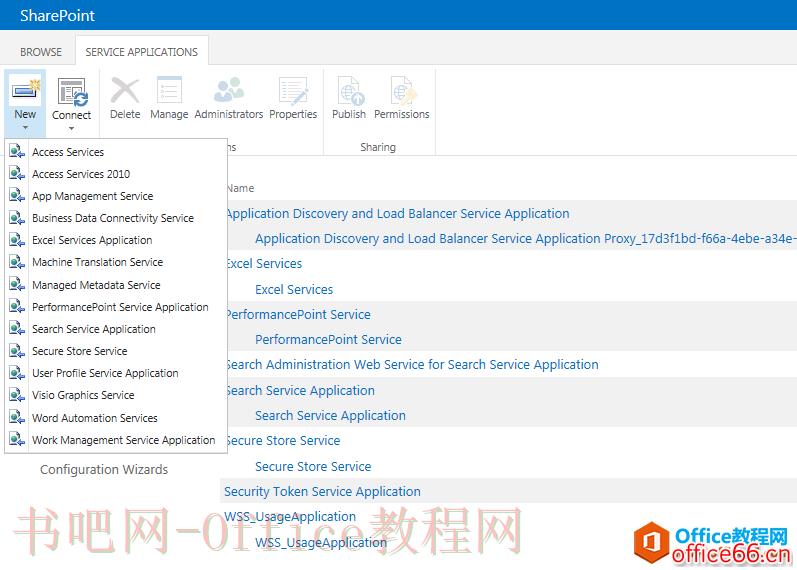Click icon beside Managed Metadata Service
The height and width of the screenshot is (570, 797).
pyautogui.click(x=17, y=284)
